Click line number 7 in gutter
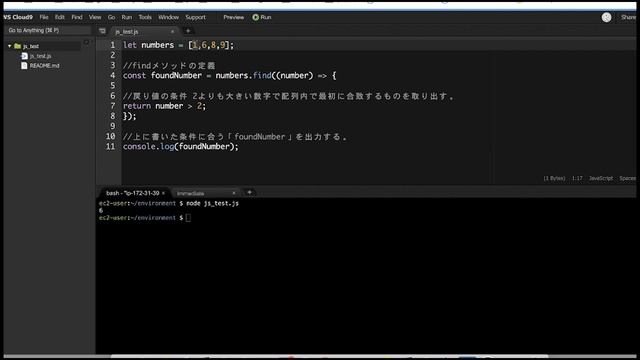 point(113,106)
